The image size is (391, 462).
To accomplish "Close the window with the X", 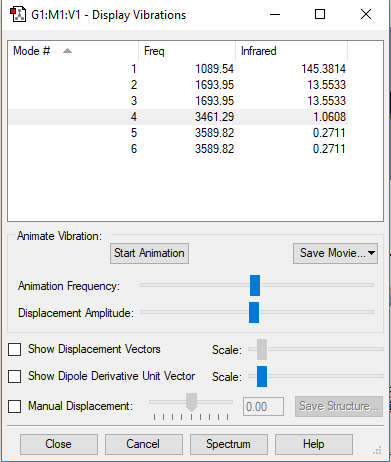I will point(366,14).
